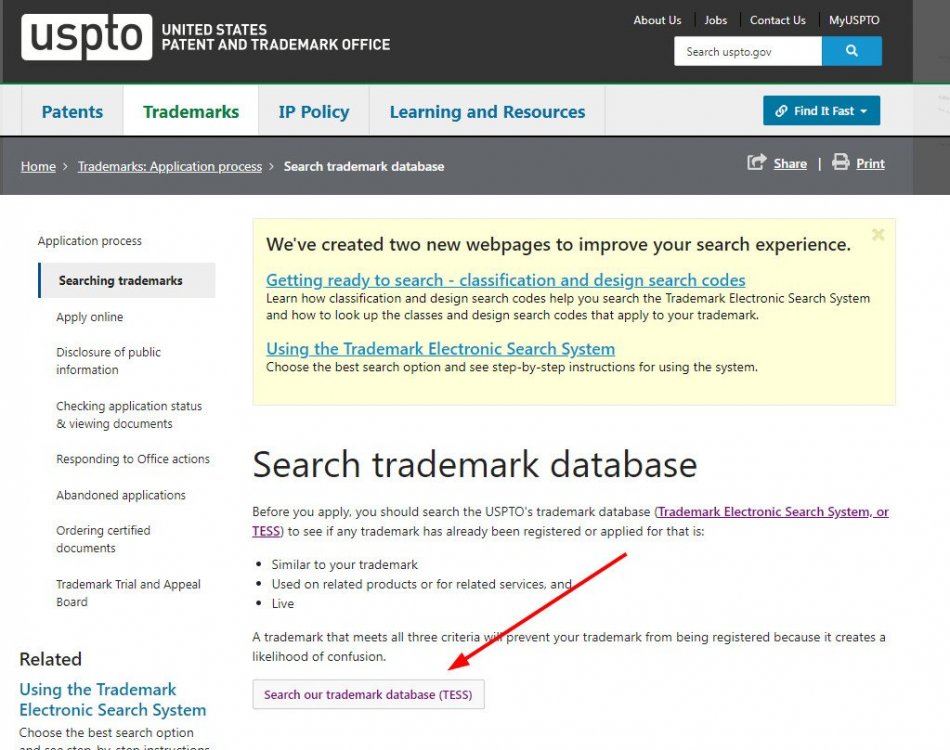Image resolution: width=950 pixels, height=750 pixels.
Task: Open the IP Policy menu tab
Action: coord(314,111)
